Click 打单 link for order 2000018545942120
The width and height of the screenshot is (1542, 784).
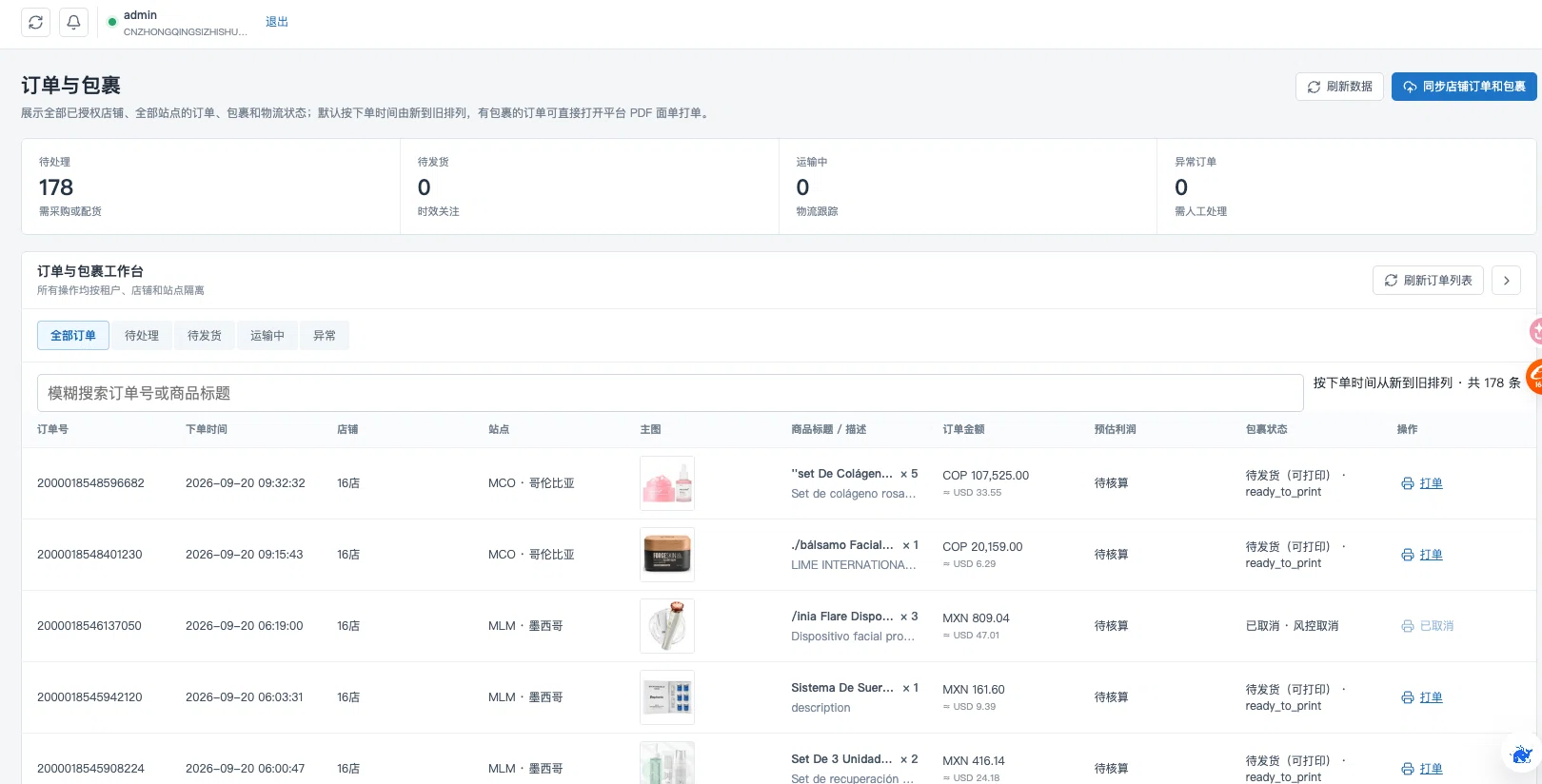[1431, 697]
